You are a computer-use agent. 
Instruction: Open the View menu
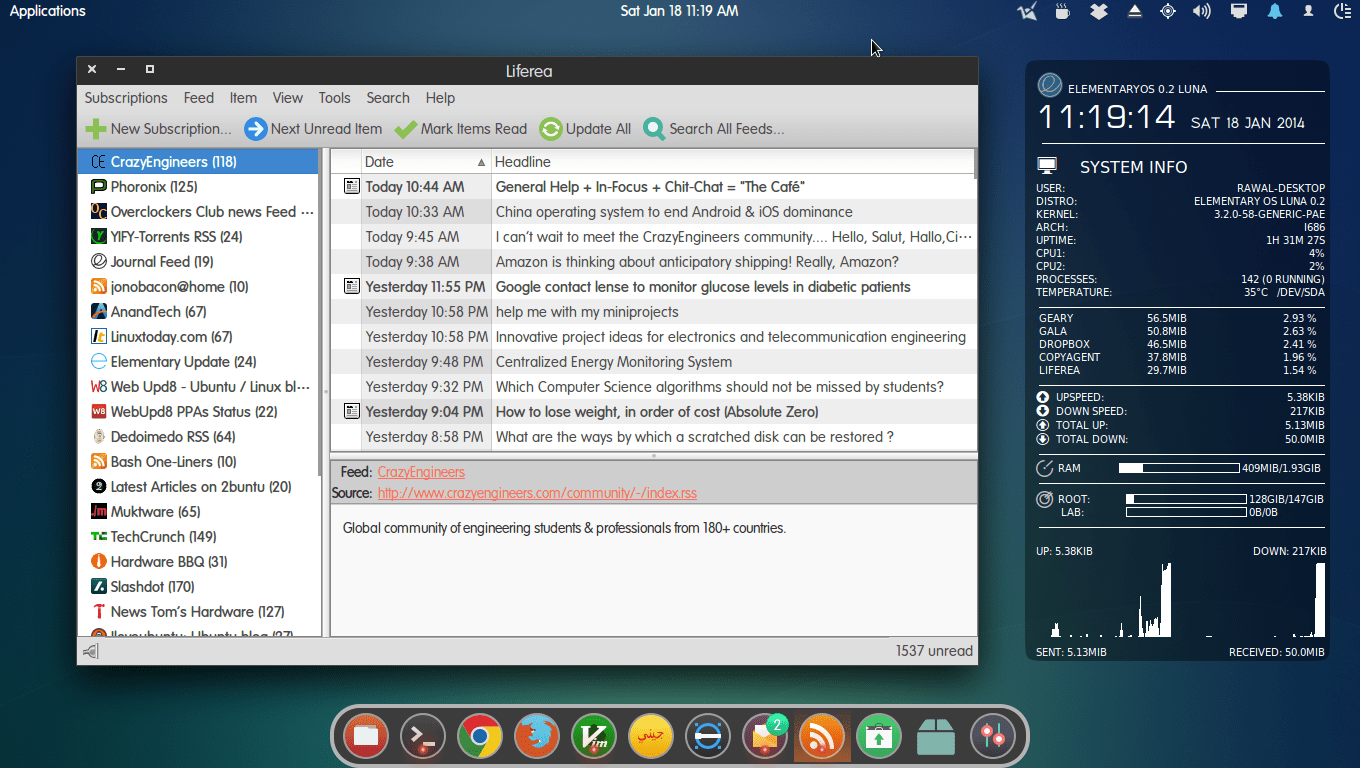click(288, 98)
